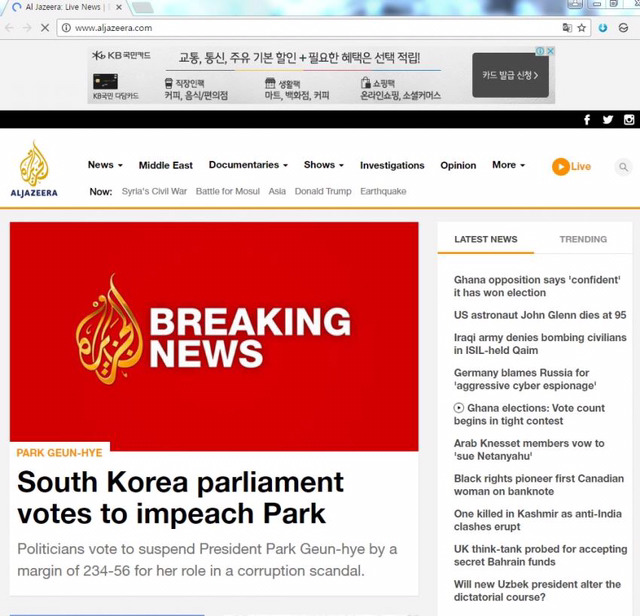Image resolution: width=640 pixels, height=616 pixels.
Task: Open Syria's Civil War topic link
Action: [x=154, y=191]
